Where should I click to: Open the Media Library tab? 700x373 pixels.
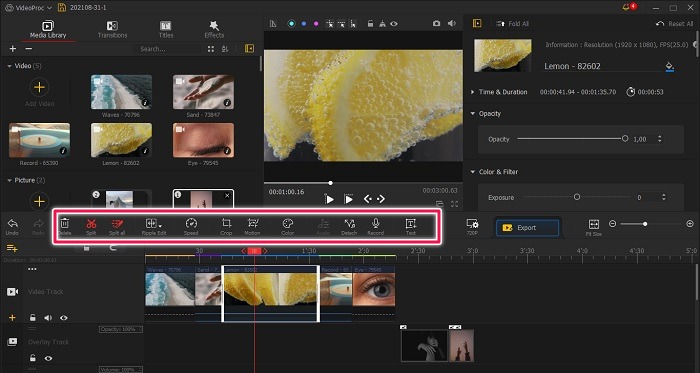48,29
